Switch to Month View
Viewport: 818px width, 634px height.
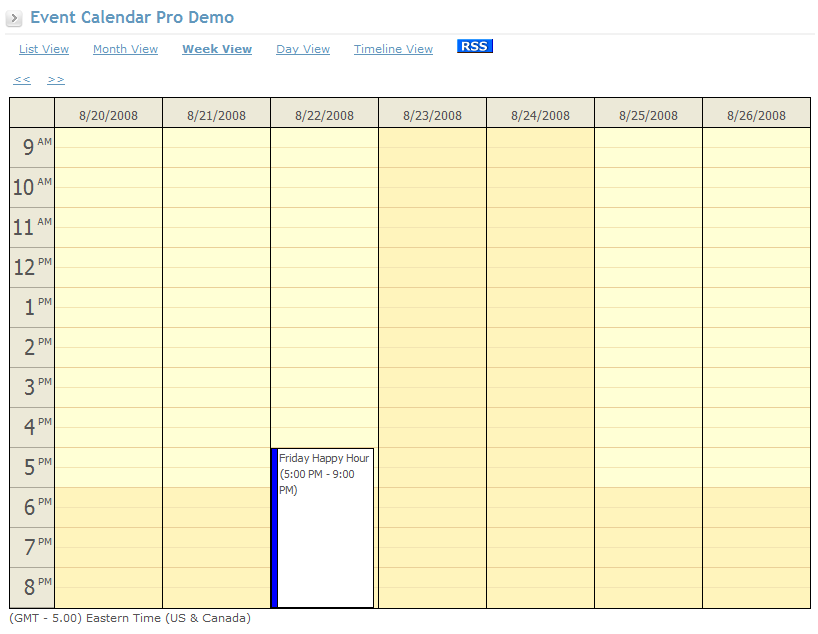[125, 49]
